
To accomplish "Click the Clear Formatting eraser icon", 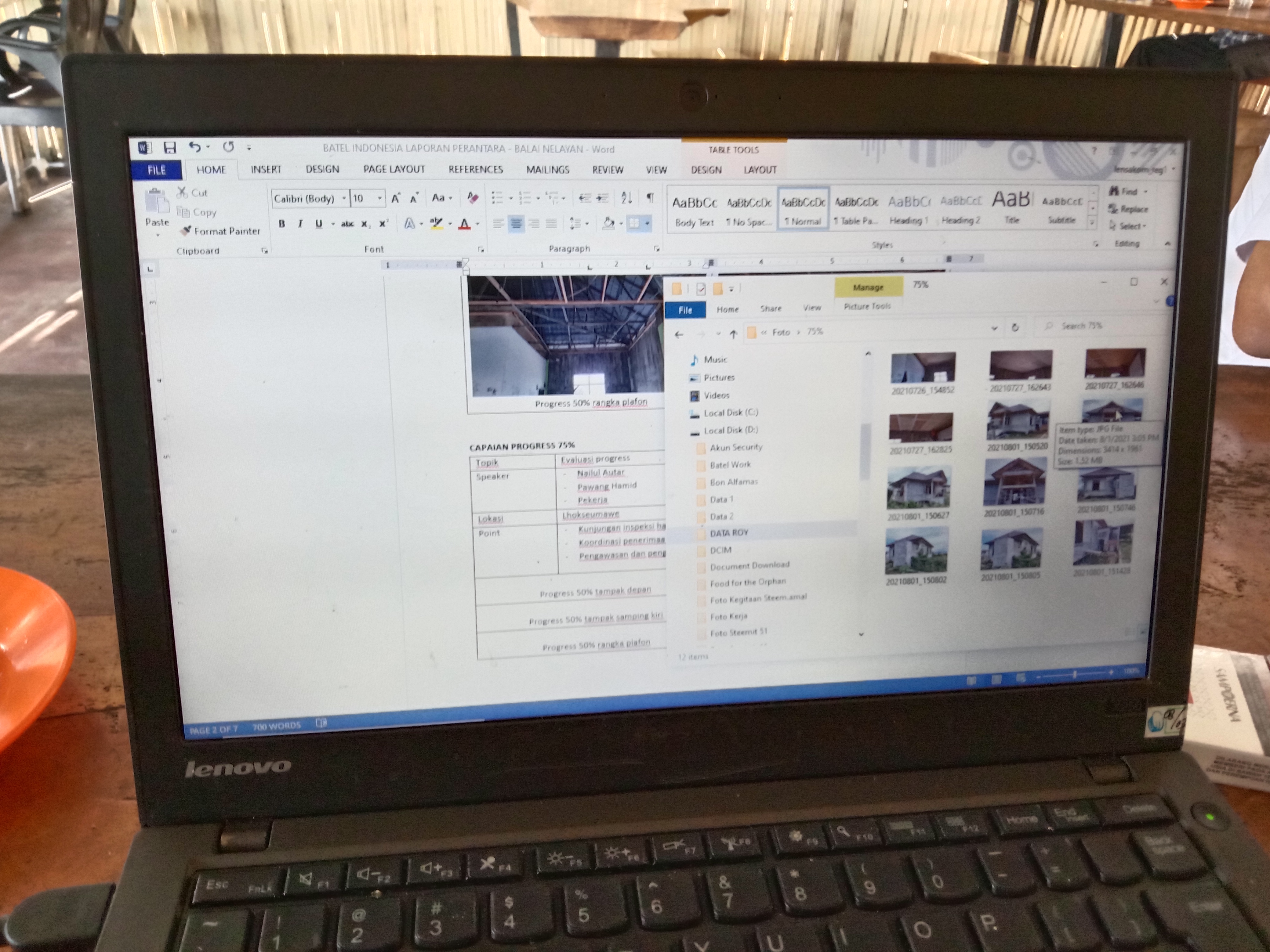I will tap(473, 198).
